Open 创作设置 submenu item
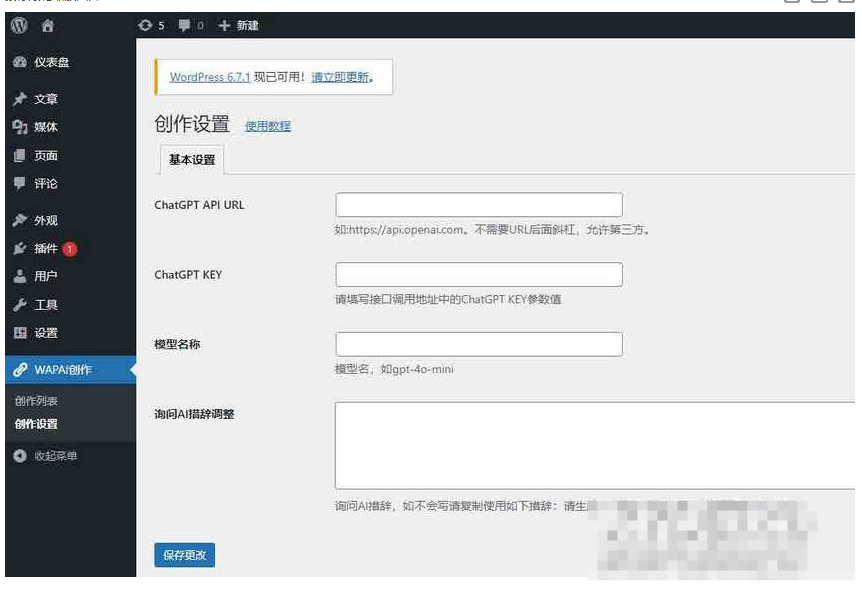 point(36,424)
